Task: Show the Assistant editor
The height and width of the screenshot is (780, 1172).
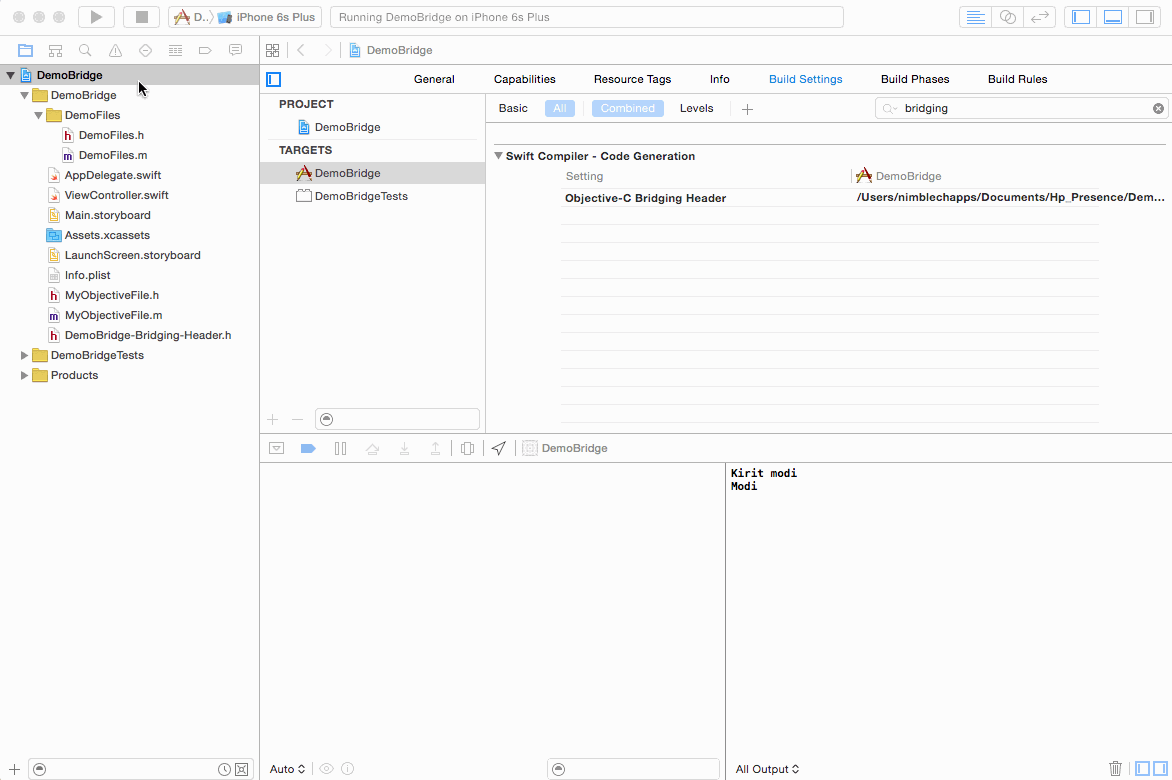Action: (x=1008, y=17)
